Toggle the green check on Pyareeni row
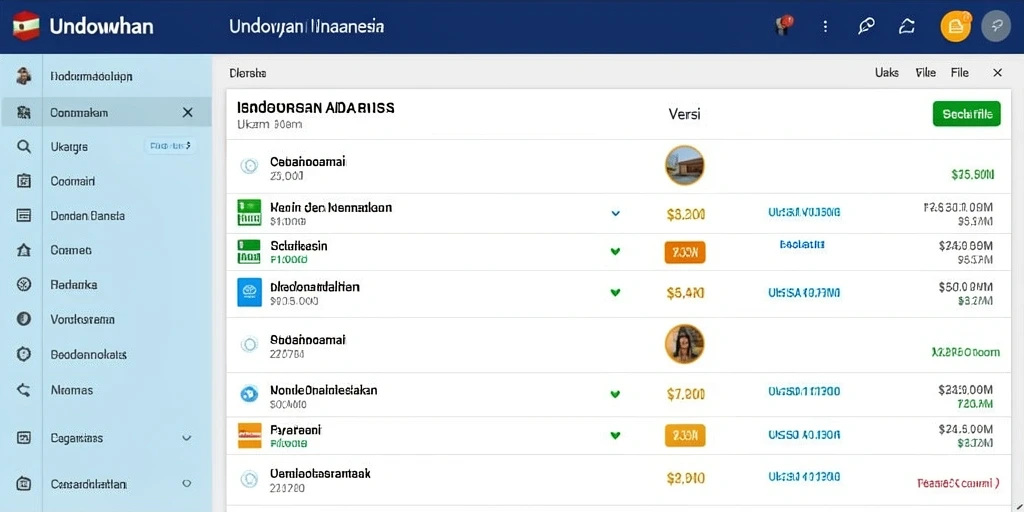1024x512 pixels. coord(615,434)
